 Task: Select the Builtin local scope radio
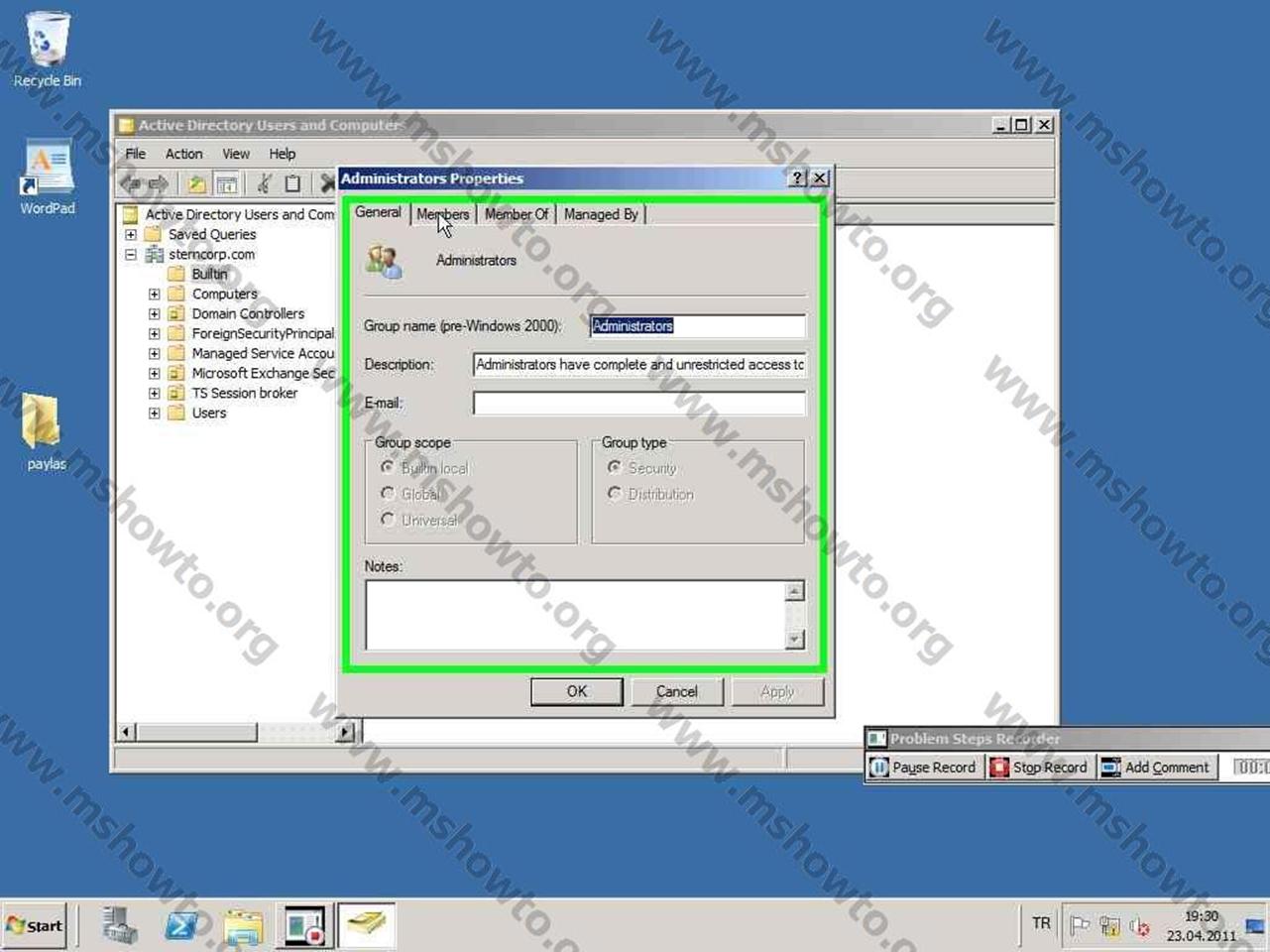[x=388, y=467]
